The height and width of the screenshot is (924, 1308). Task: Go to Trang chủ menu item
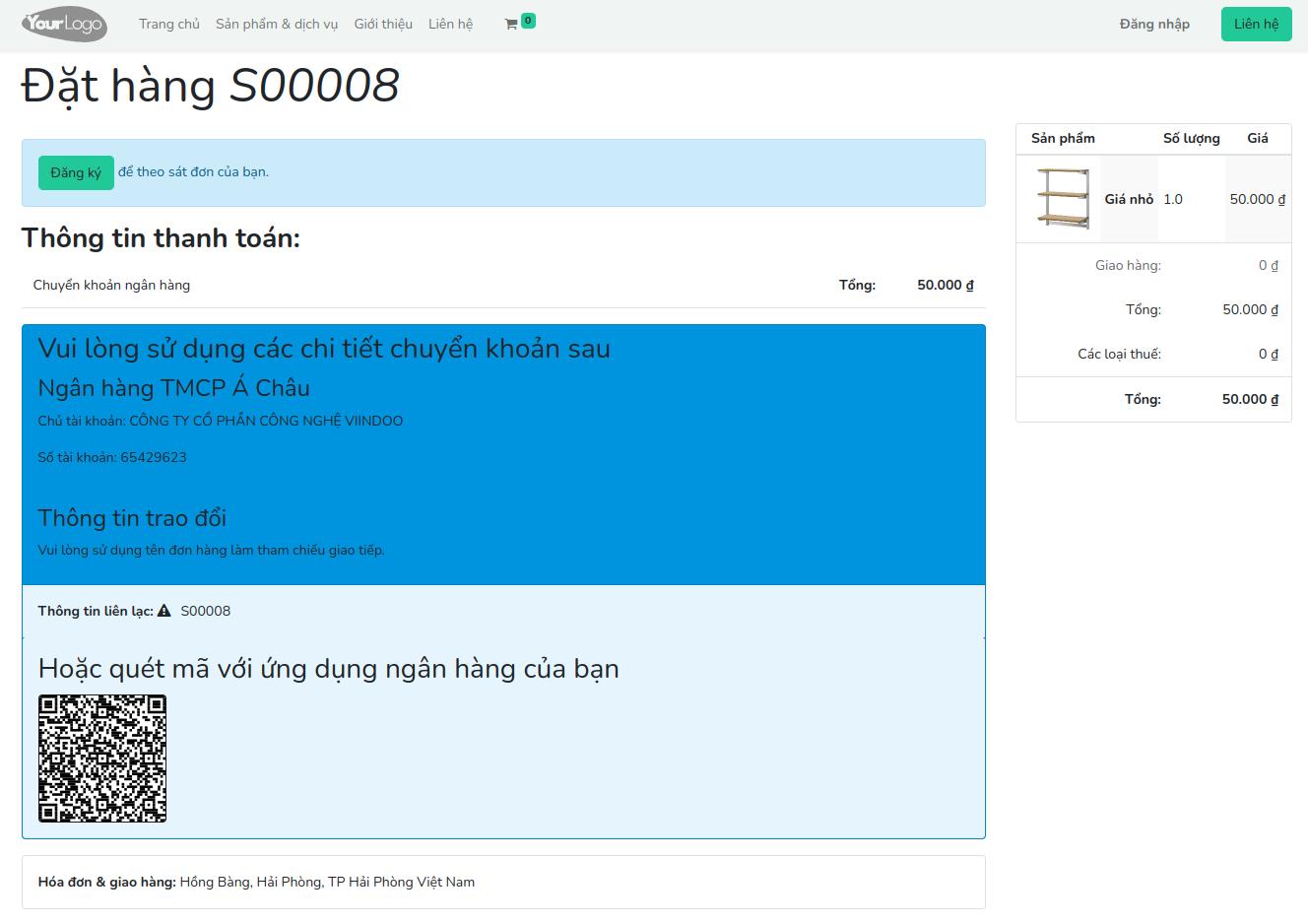point(169,24)
